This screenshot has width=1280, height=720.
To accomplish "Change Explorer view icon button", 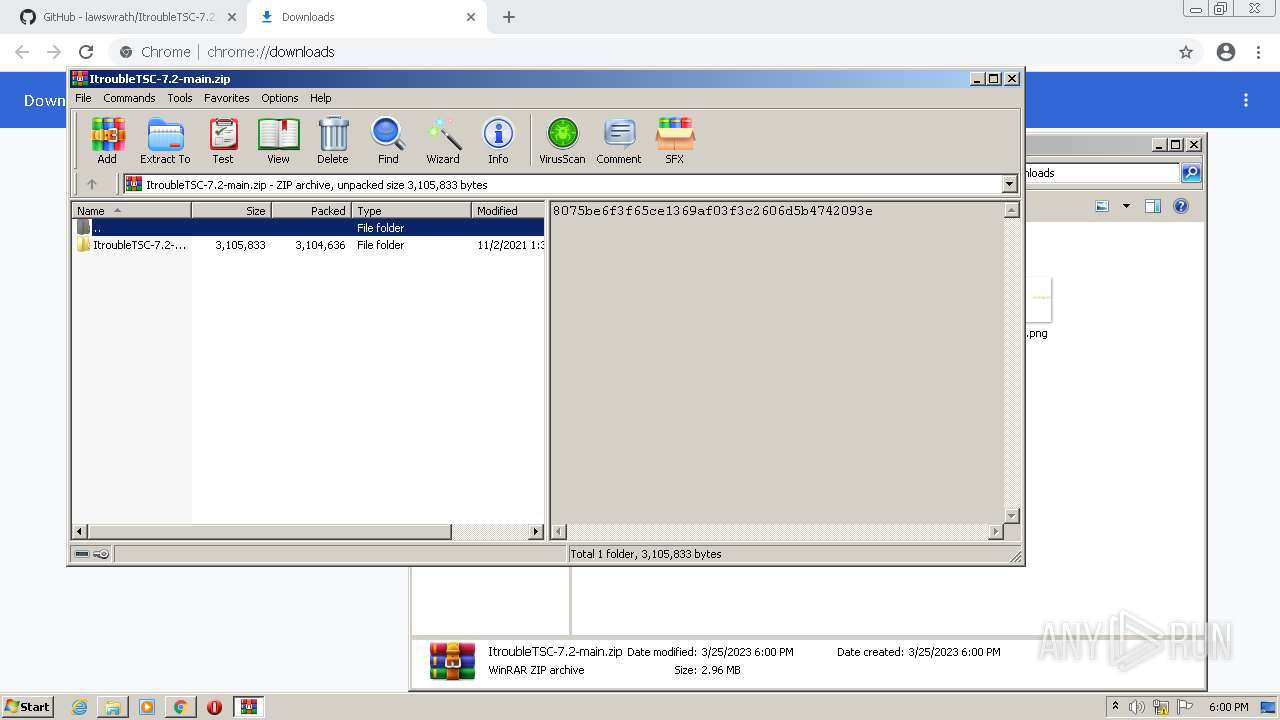I will [x=1102, y=206].
